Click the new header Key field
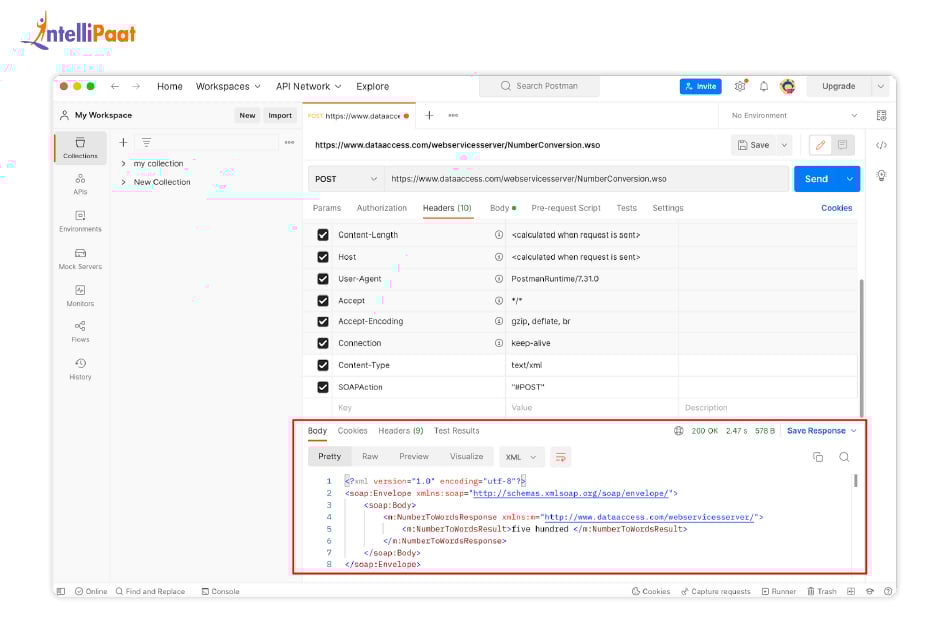This screenshot has width=951, height=636. (418, 407)
